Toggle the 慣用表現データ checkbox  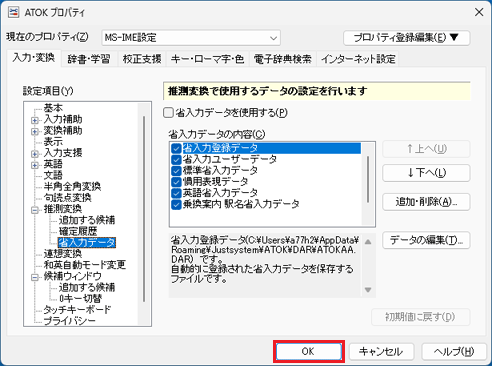click(x=176, y=182)
